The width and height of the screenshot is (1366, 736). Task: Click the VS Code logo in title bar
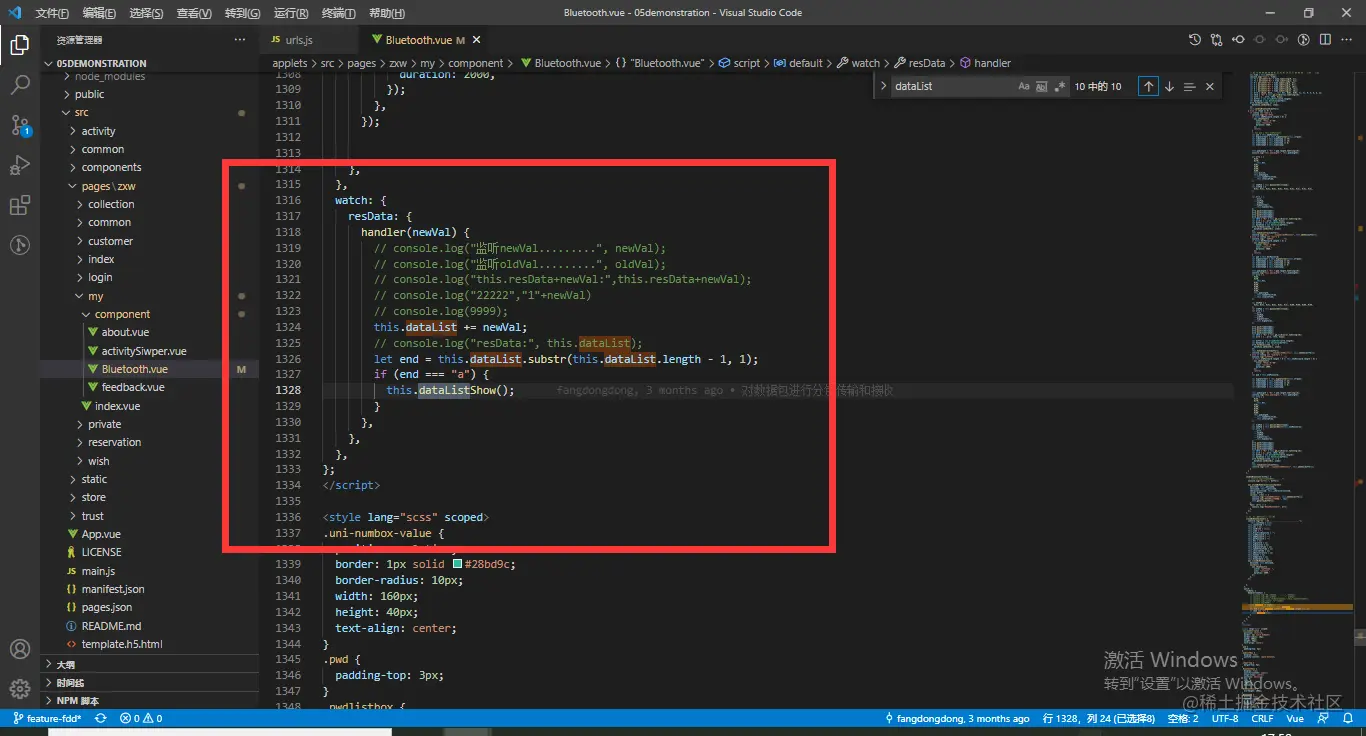[x=15, y=13]
